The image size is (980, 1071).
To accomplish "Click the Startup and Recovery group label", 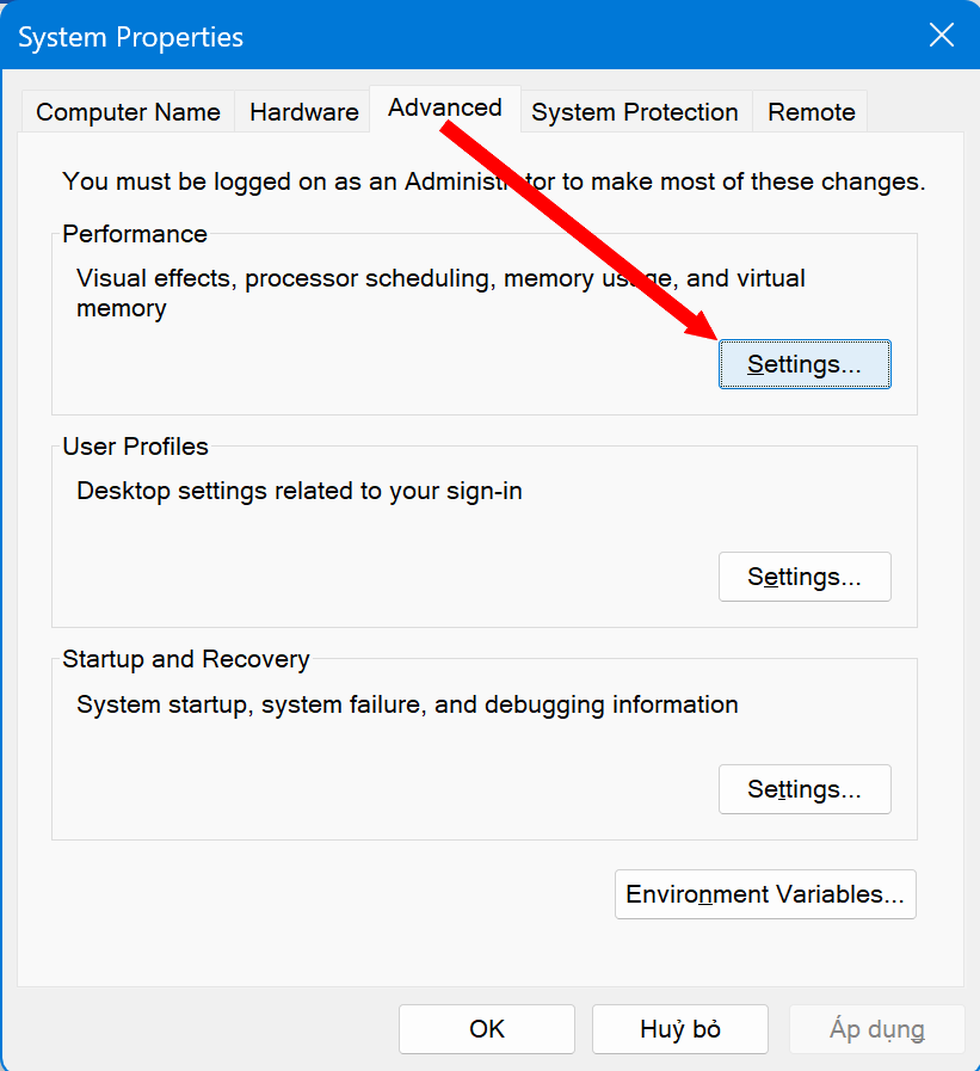I will [186, 660].
